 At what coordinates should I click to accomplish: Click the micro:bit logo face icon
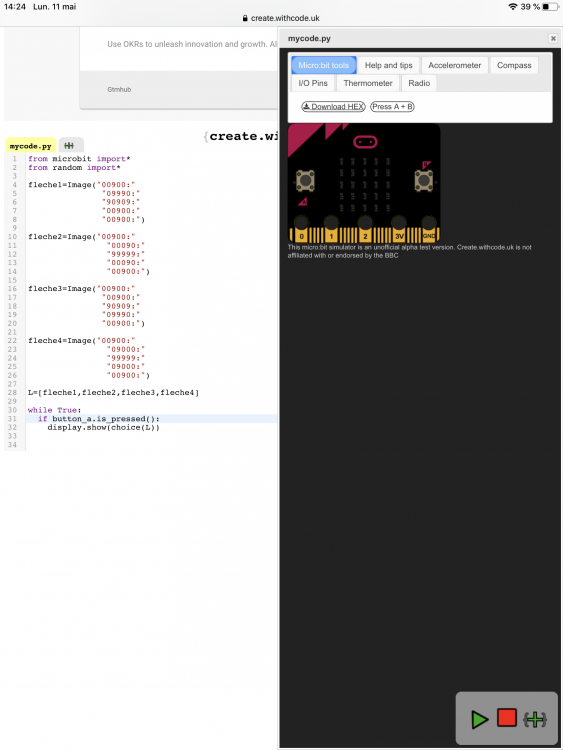365,142
